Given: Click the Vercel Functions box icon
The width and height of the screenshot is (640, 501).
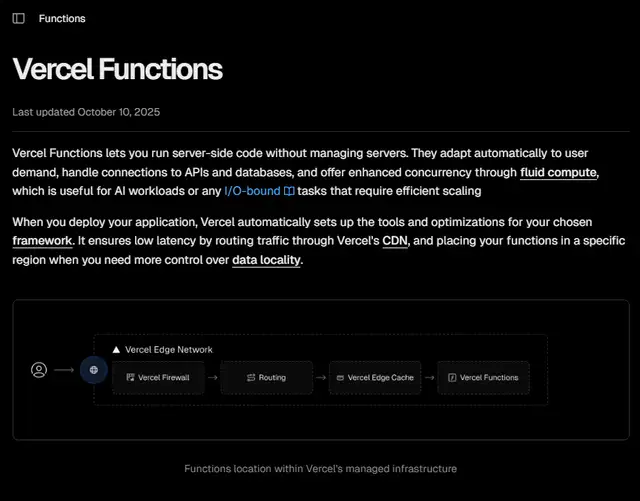Looking at the screenshot, I should coord(452,378).
